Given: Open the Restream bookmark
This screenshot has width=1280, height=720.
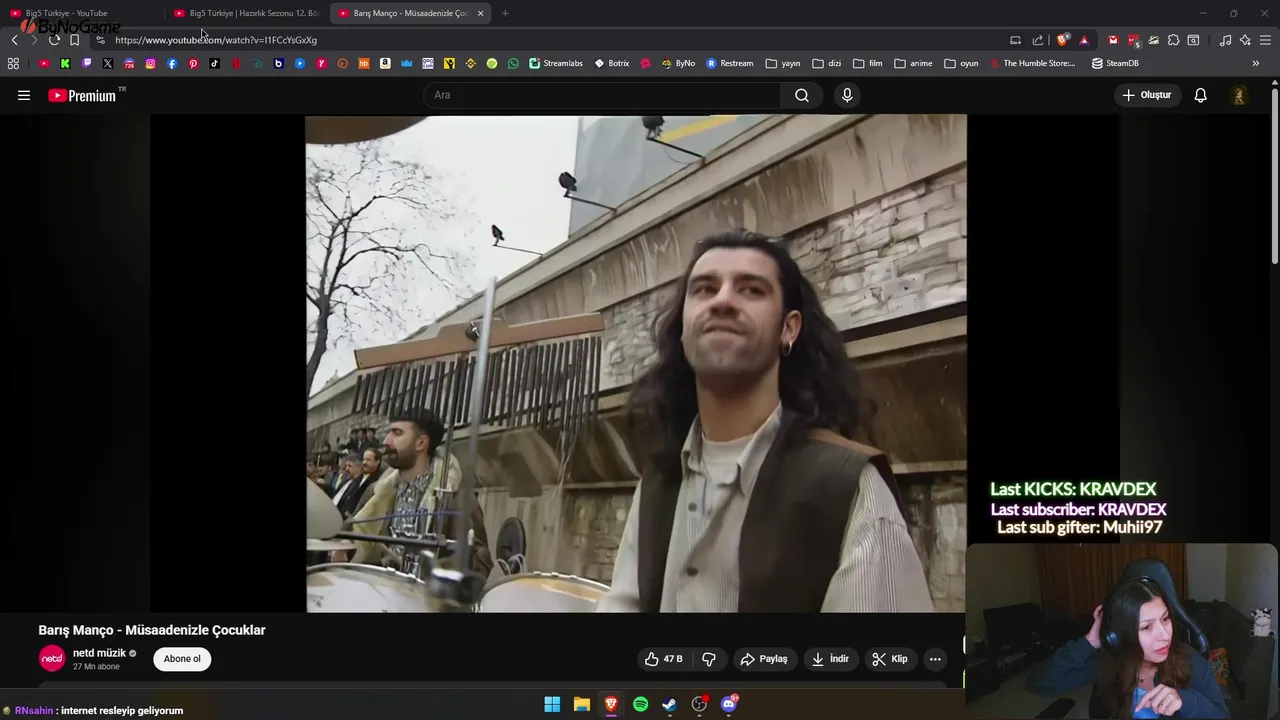Looking at the screenshot, I should click(x=730, y=63).
